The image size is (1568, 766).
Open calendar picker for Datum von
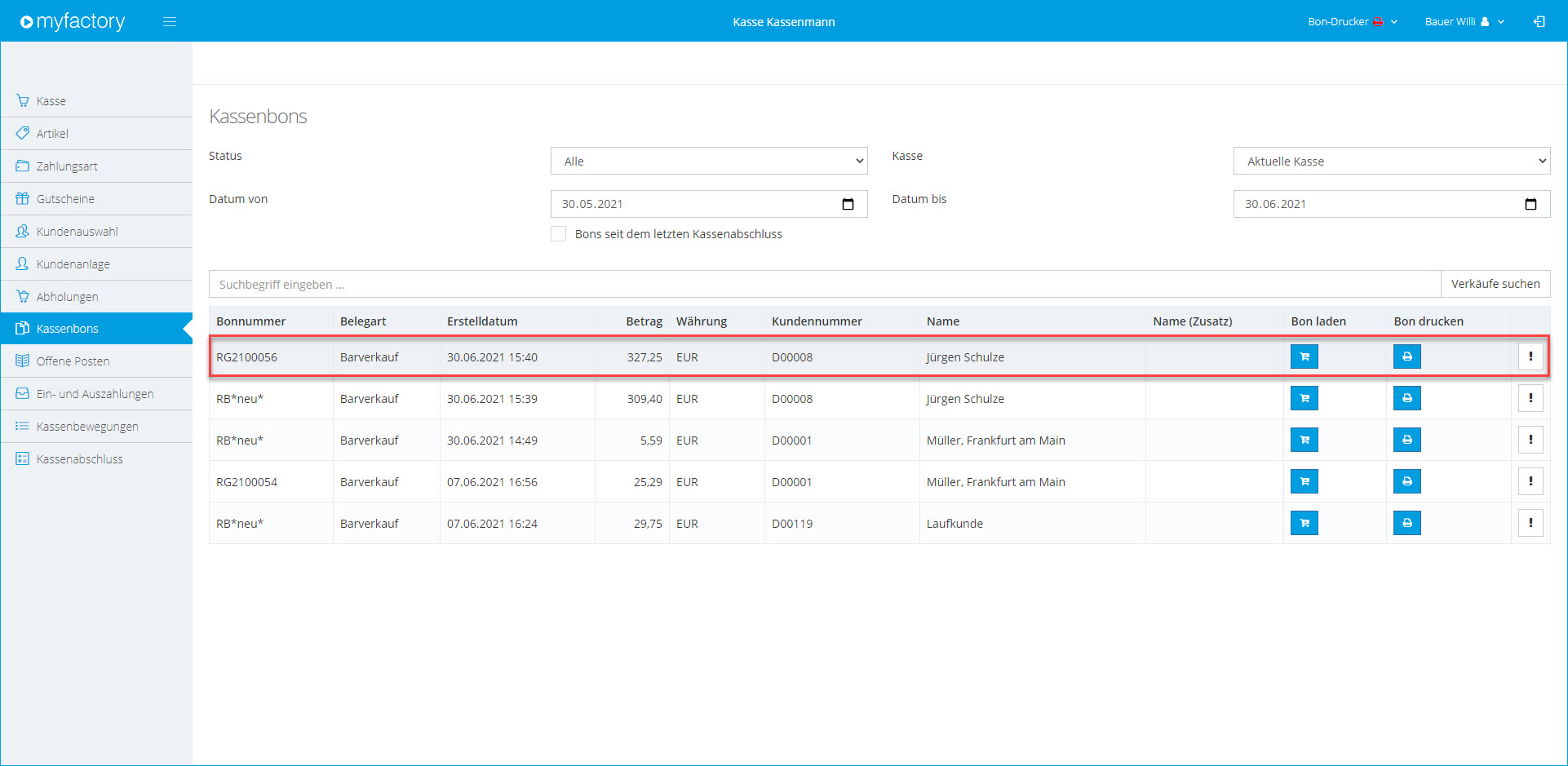(848, 204)
